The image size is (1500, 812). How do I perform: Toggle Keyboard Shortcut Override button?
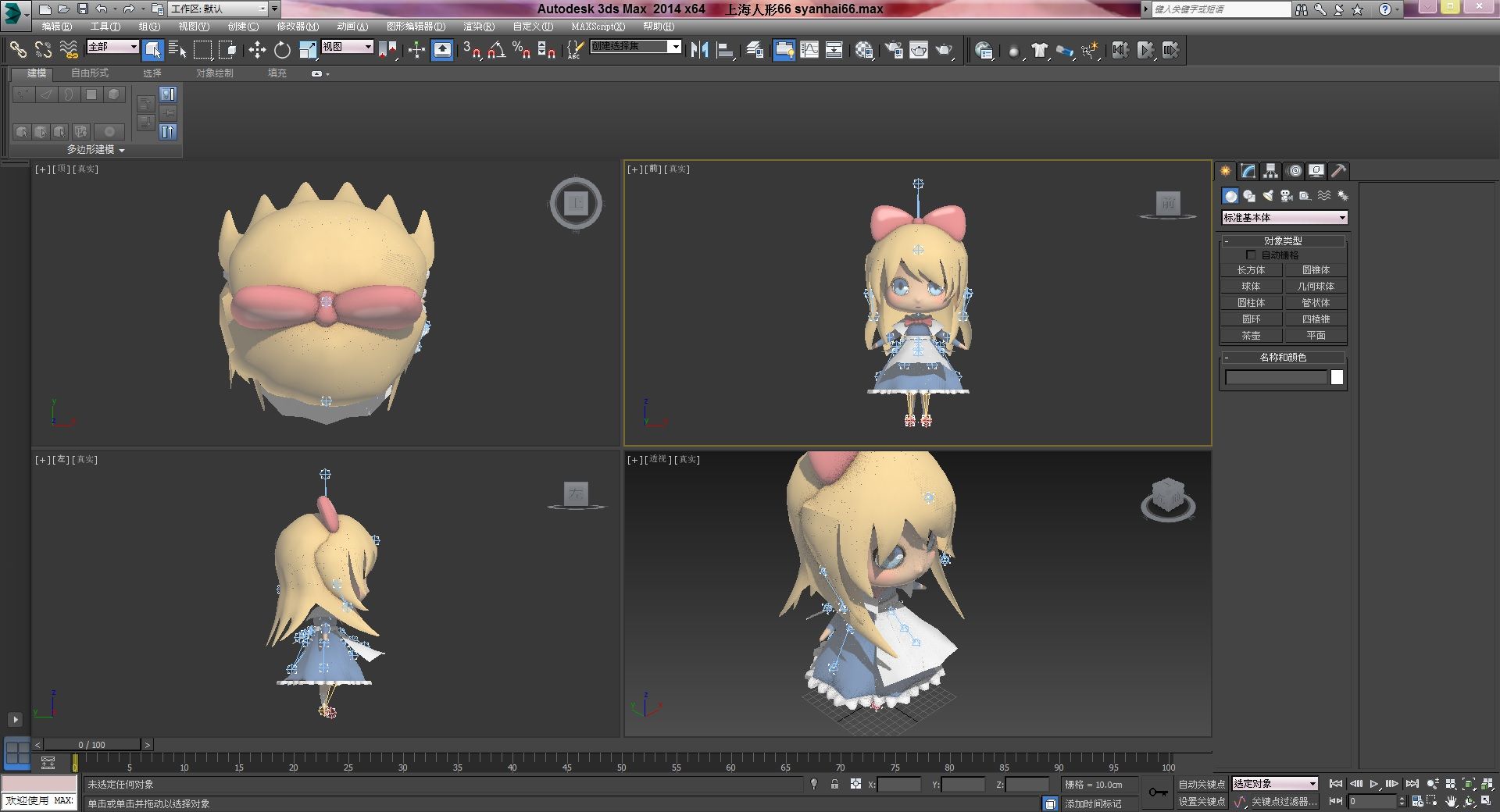(x=442, y=50)
